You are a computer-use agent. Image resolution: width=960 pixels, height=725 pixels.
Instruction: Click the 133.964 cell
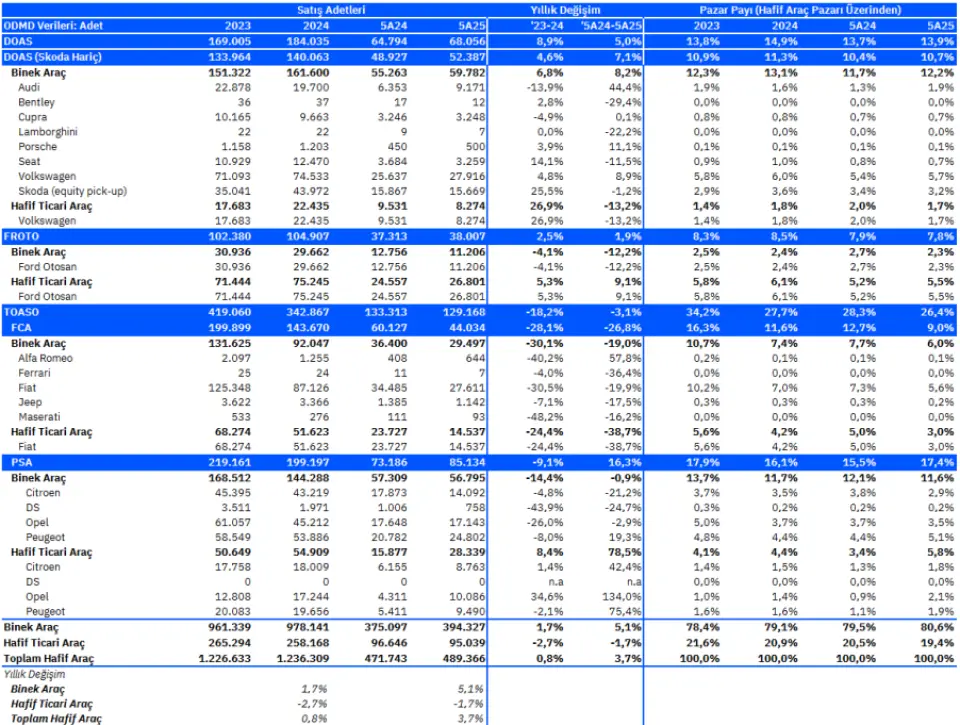point(230,57)
